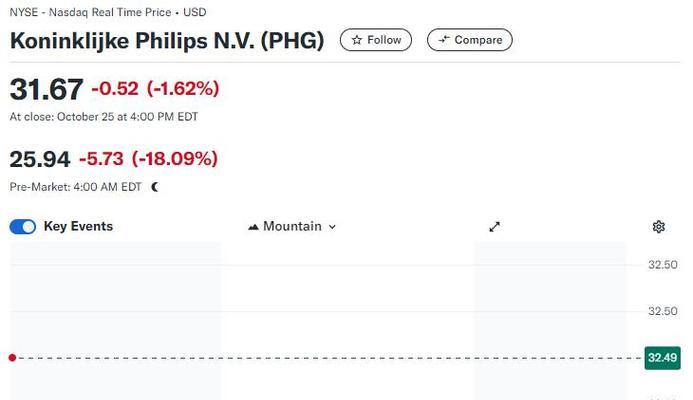Click the mountain chart type icon
Screen dimensions: 693x400
pos(253,227)
